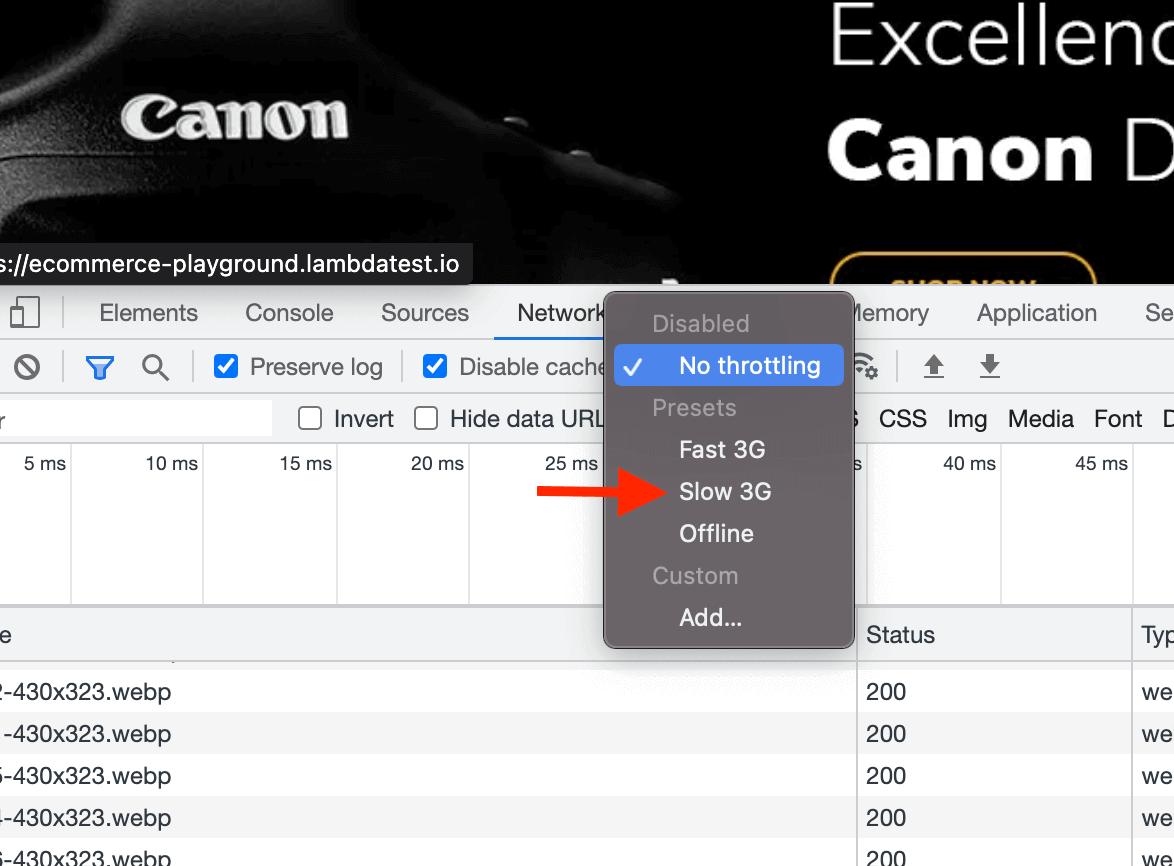Filter requests by CSS type
Viewport: 1174px width, 866px height.
[902, 418]
